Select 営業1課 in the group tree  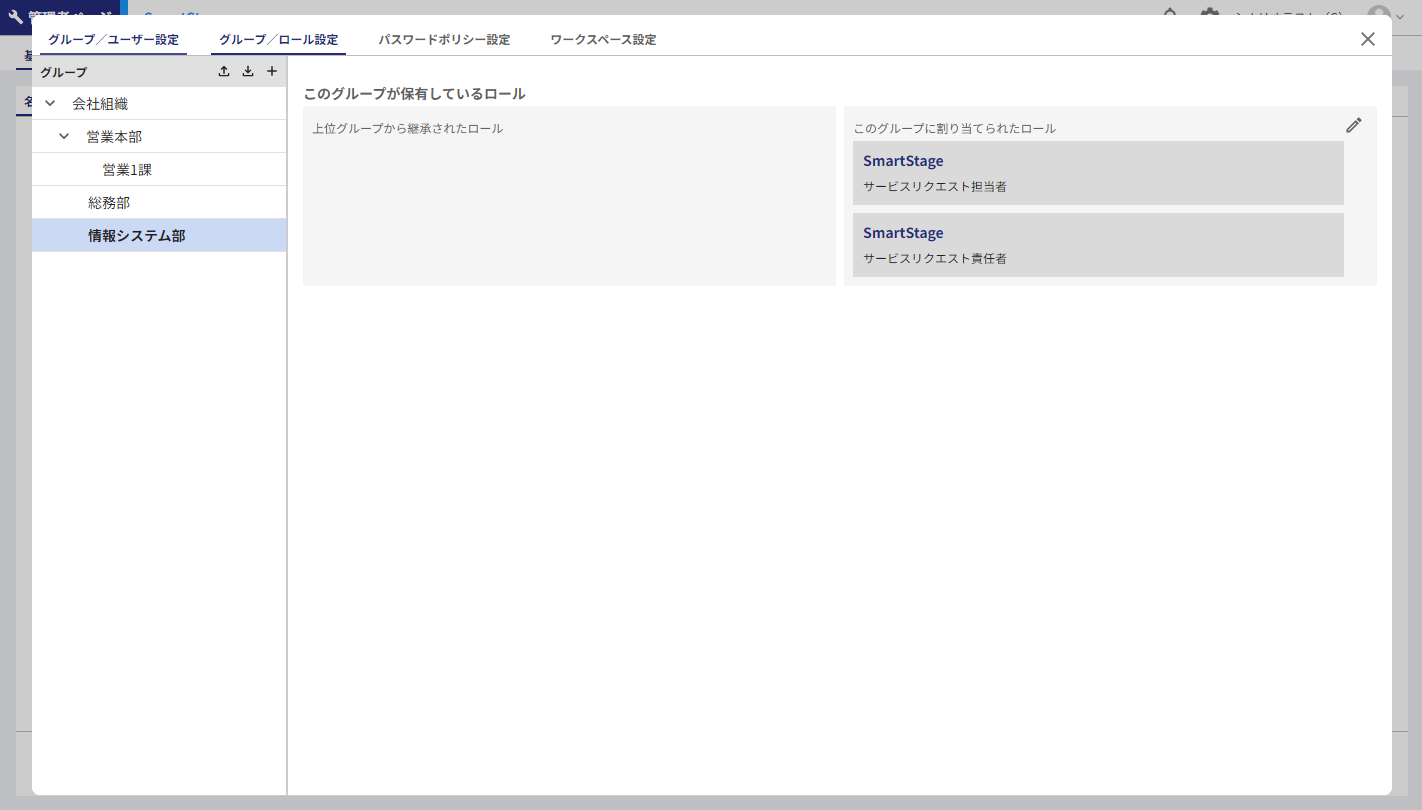pos(127,170)
